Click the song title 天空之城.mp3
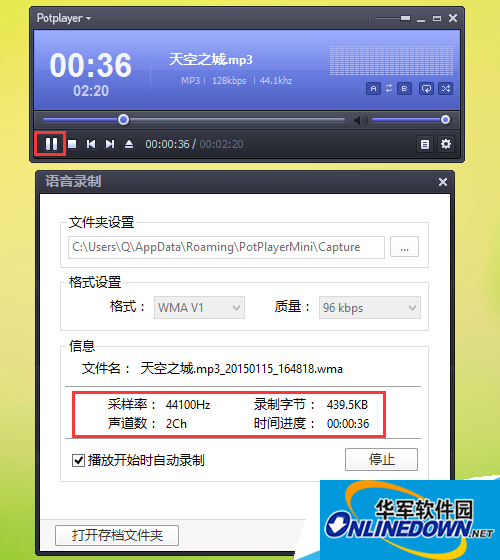 point(211,60)
